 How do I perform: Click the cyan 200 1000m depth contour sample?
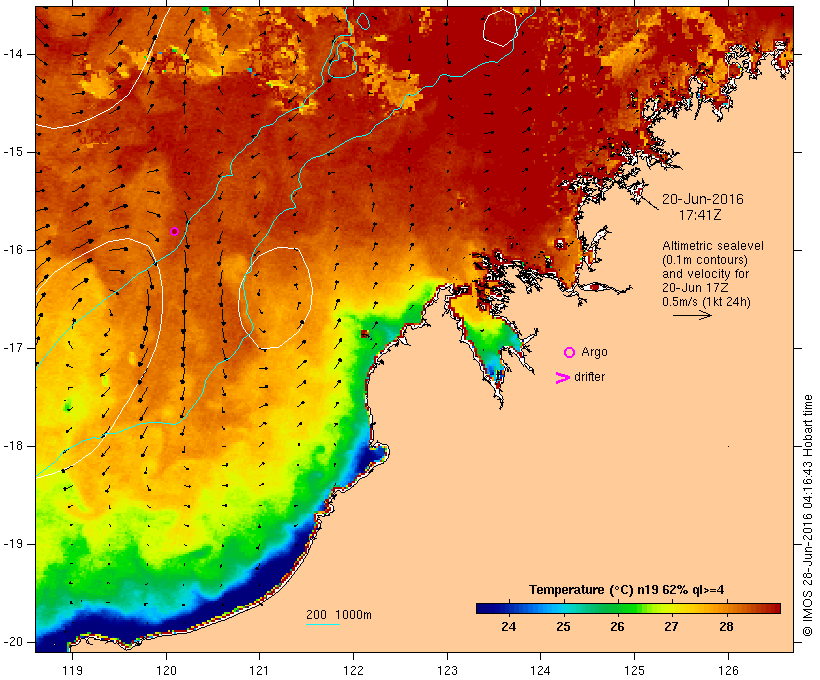pyautogui.click(x=323, y=624)
